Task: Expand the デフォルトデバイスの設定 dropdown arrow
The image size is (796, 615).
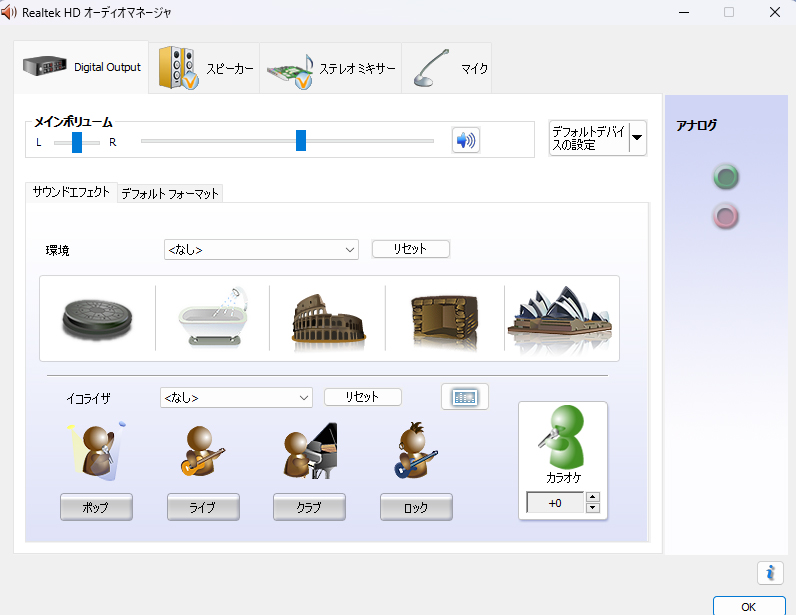Action: coord(637,138)
